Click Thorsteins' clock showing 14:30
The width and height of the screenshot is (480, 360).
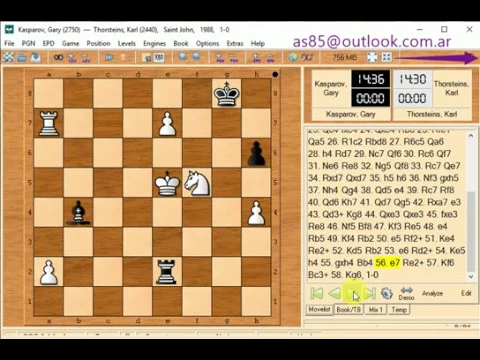tap(413, 79)
